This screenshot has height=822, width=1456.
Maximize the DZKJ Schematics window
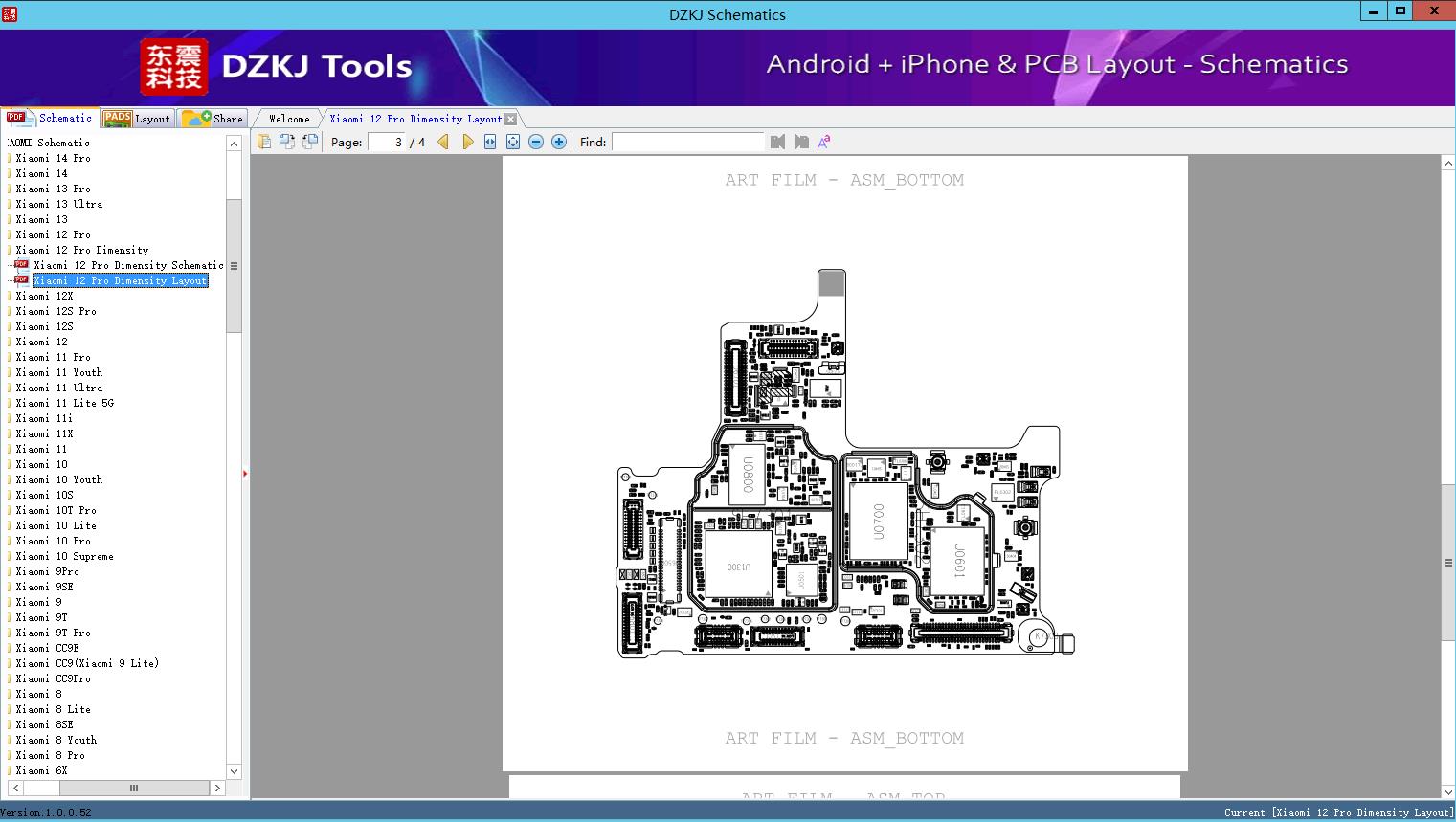[1400, 11]
